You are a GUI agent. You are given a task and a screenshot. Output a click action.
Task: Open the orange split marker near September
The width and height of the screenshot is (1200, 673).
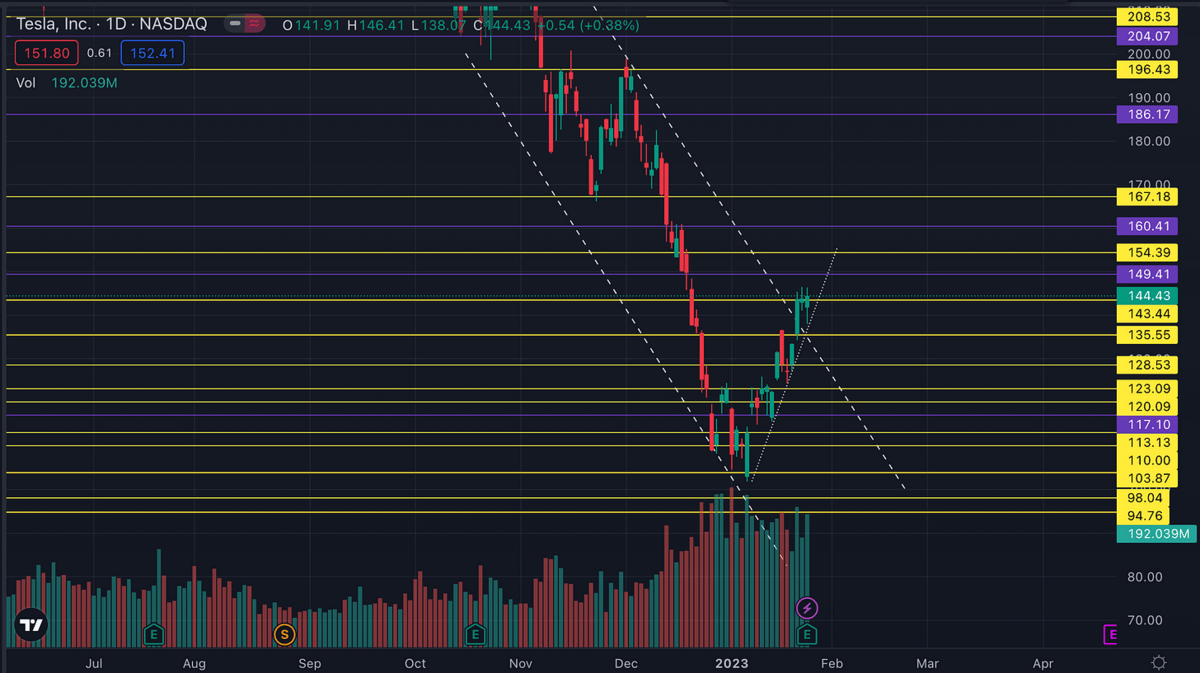click(x=285, y=633)
